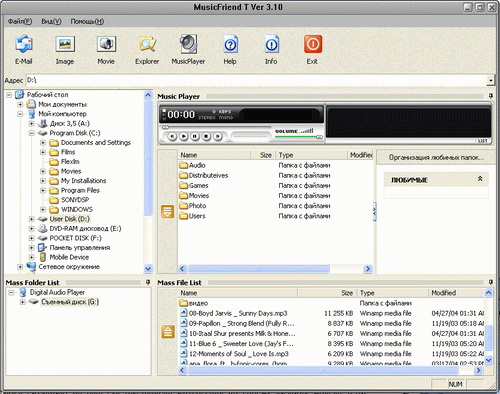This screenshot has height=394, width=500.
Task: Select the MusicPlayer toolbar icon
Action: tap(188, 44)
